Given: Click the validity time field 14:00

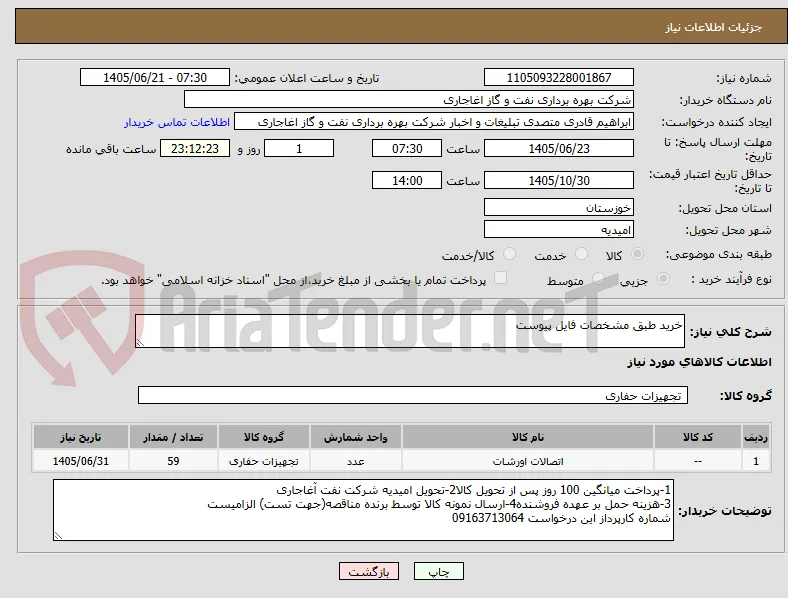Looking at the screenshot, I should 407,180.
